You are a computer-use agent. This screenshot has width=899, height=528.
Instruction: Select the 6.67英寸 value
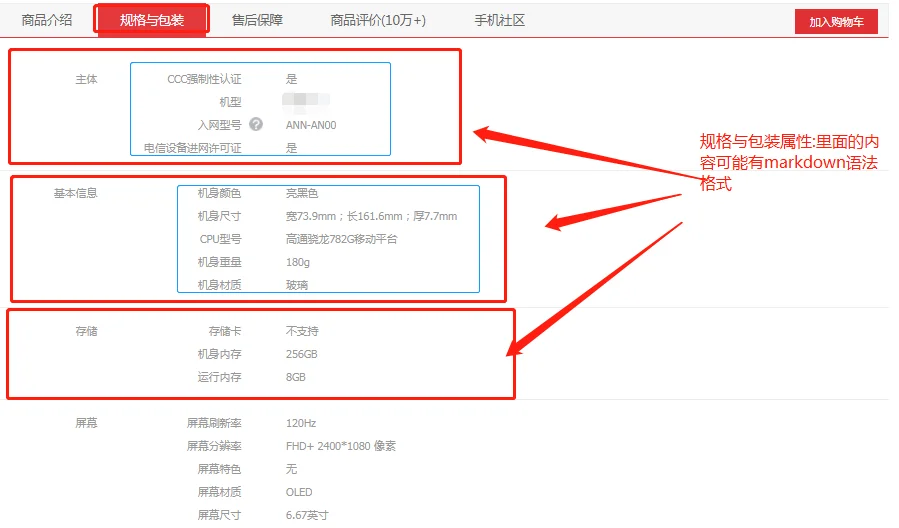pos(307,515)
